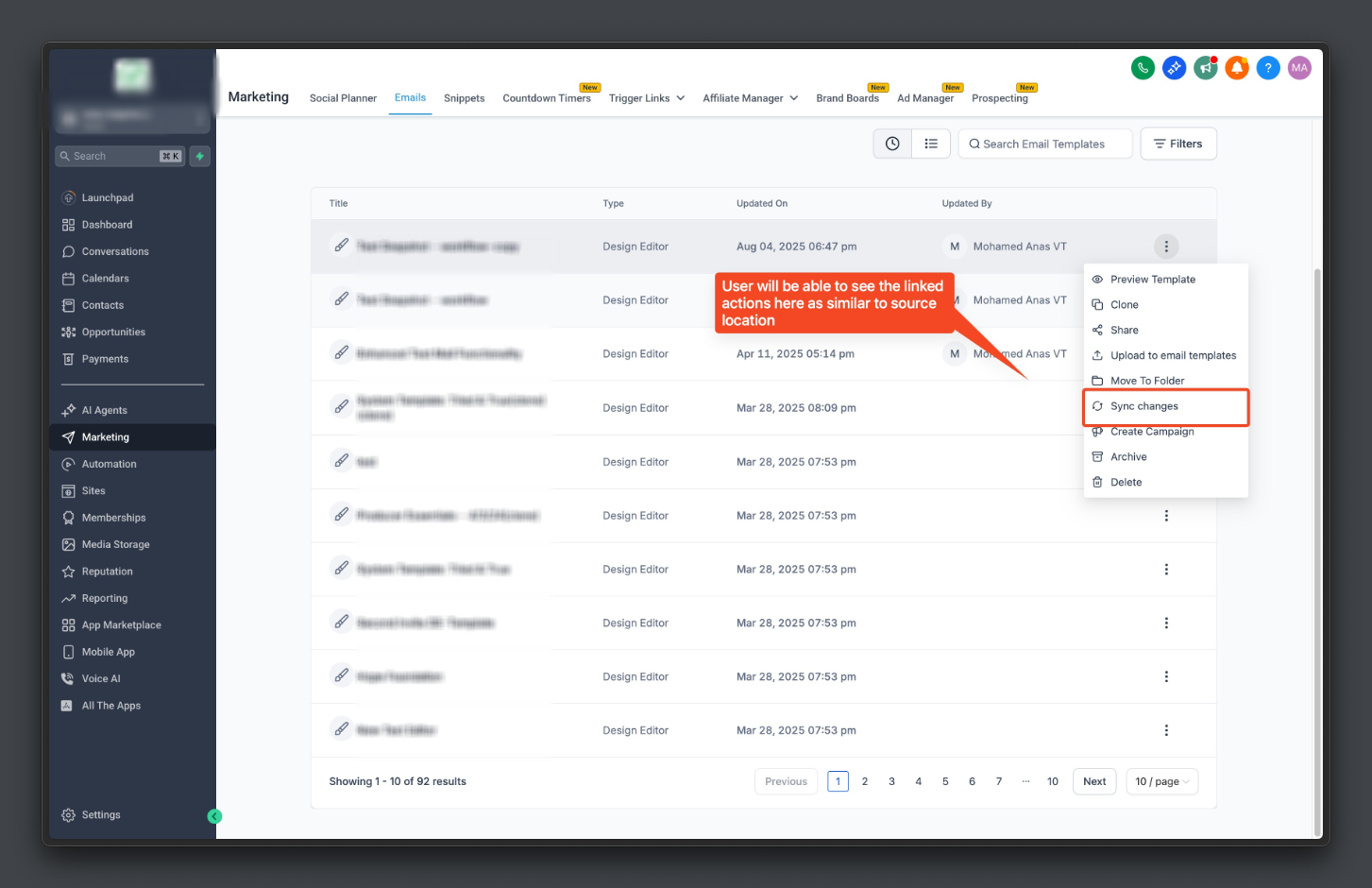Switch to list view icon
Image resolution: width=1372 pixels, height=888 pixels.
(931, 144)
